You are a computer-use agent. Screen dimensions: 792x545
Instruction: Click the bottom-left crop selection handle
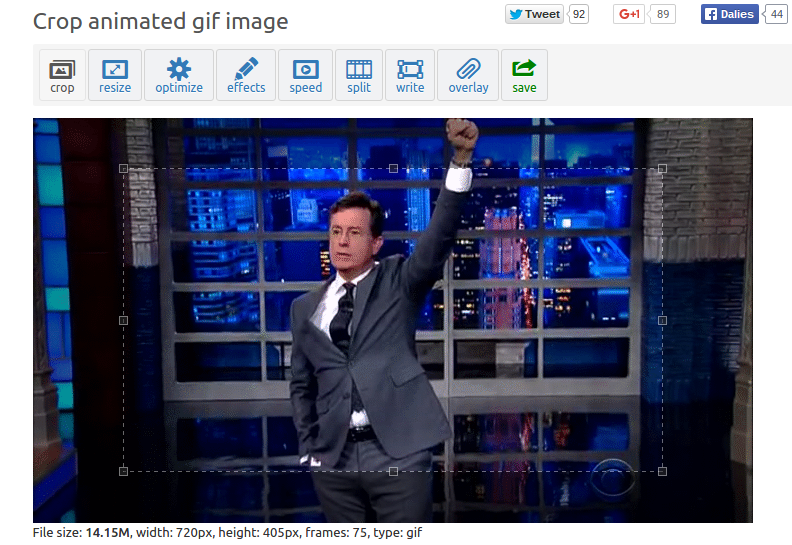point(123,471)
